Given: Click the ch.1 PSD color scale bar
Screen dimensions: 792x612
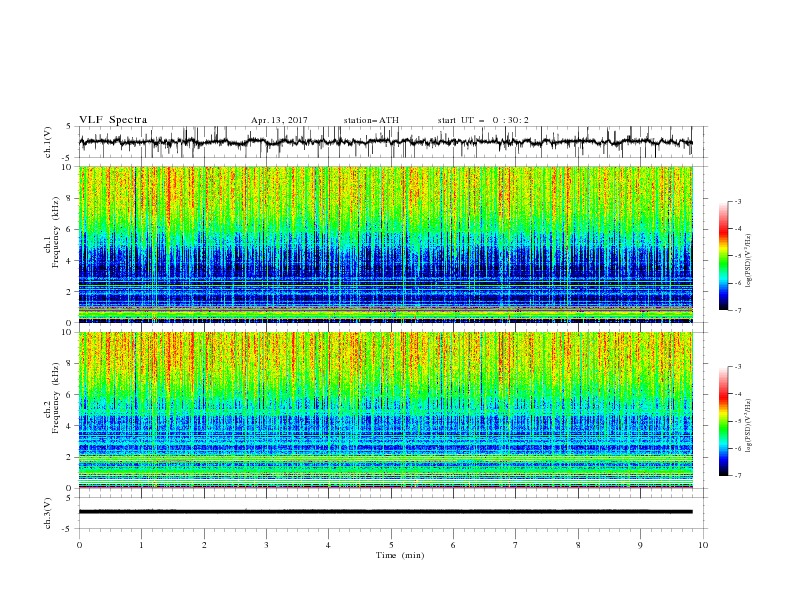Looking at the screenshot, I should pyautogui.click(x=723, y=256).
